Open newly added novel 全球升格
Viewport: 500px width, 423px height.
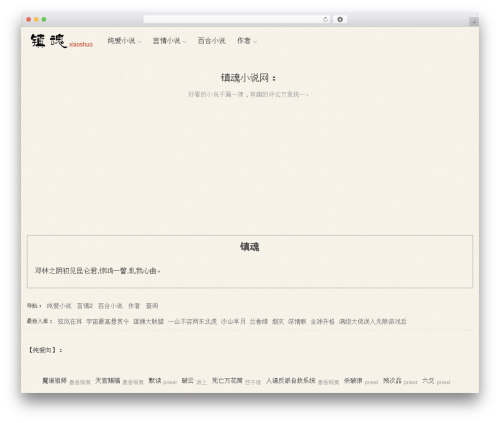point(322,322)
